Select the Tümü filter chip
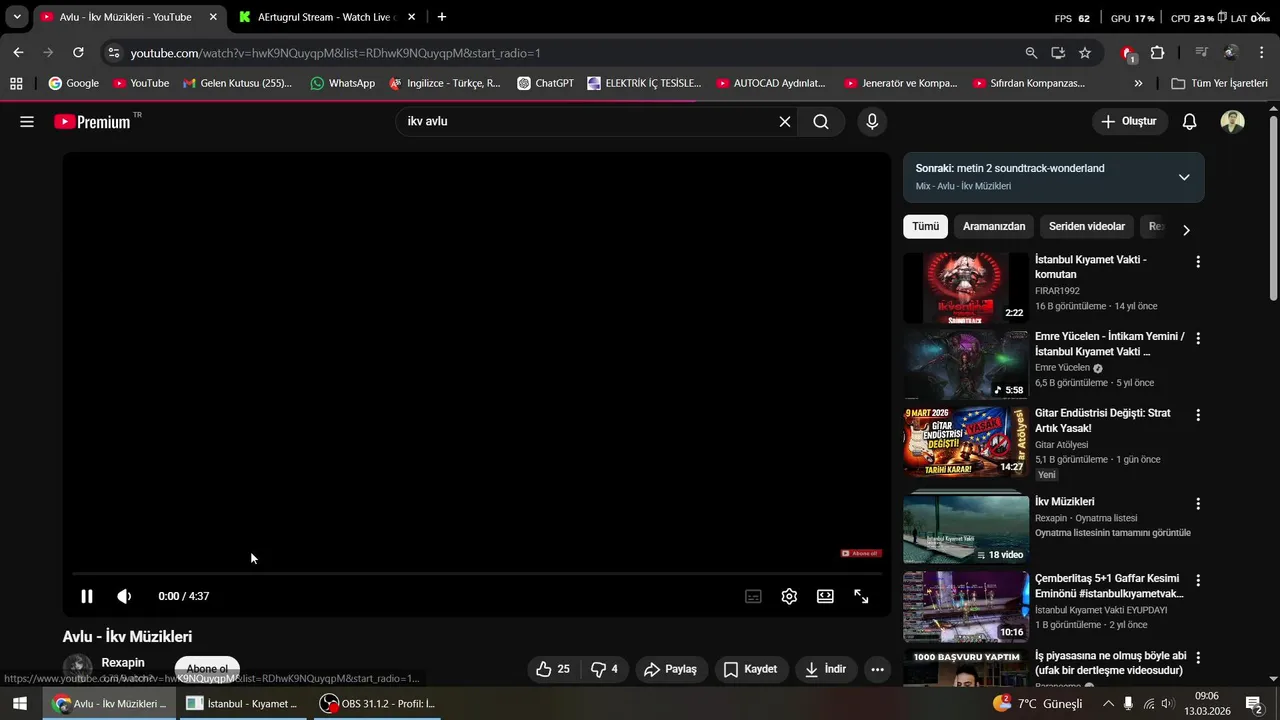 (925, 227)
